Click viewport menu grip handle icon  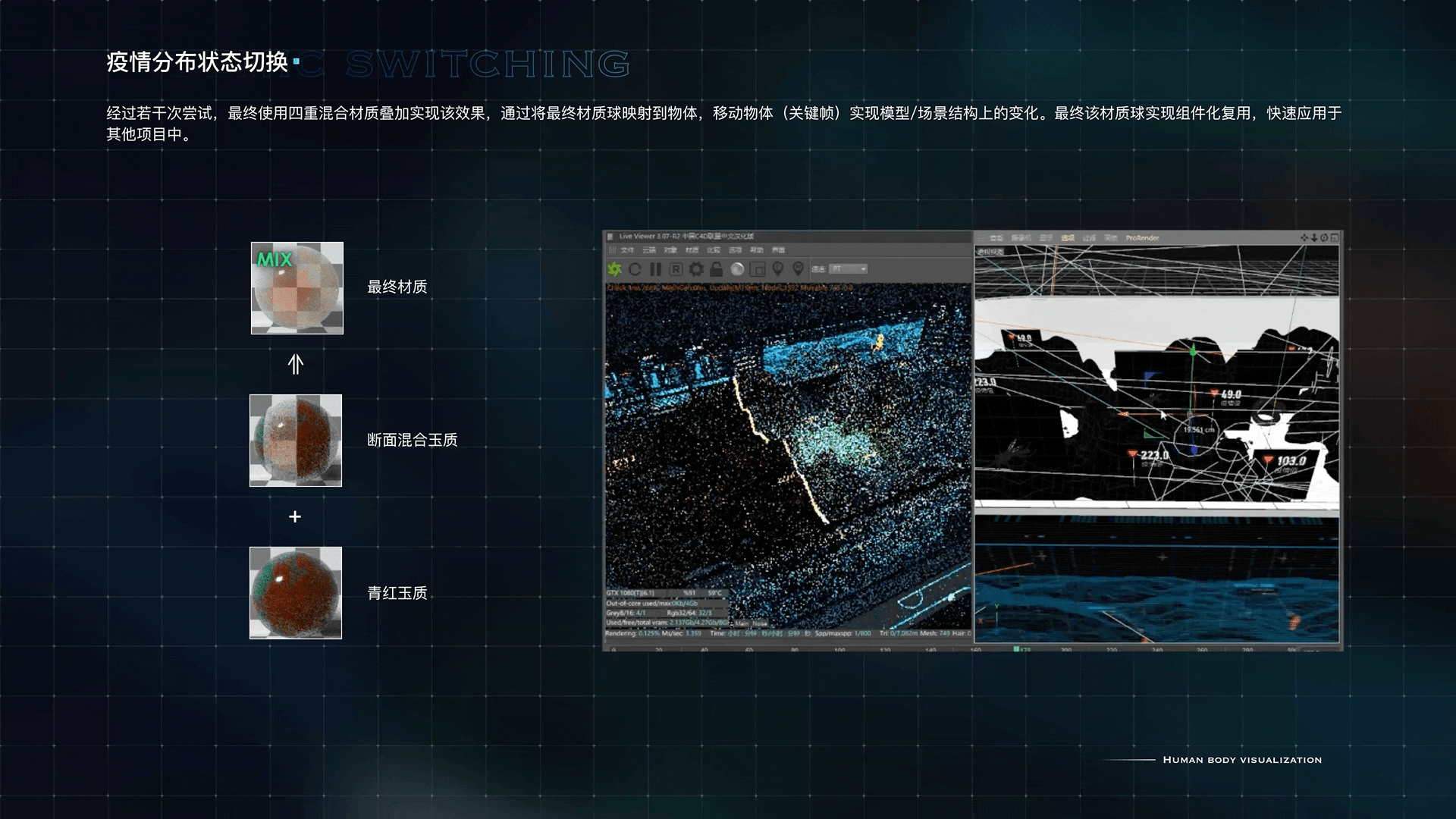click(x=981, y=238)
